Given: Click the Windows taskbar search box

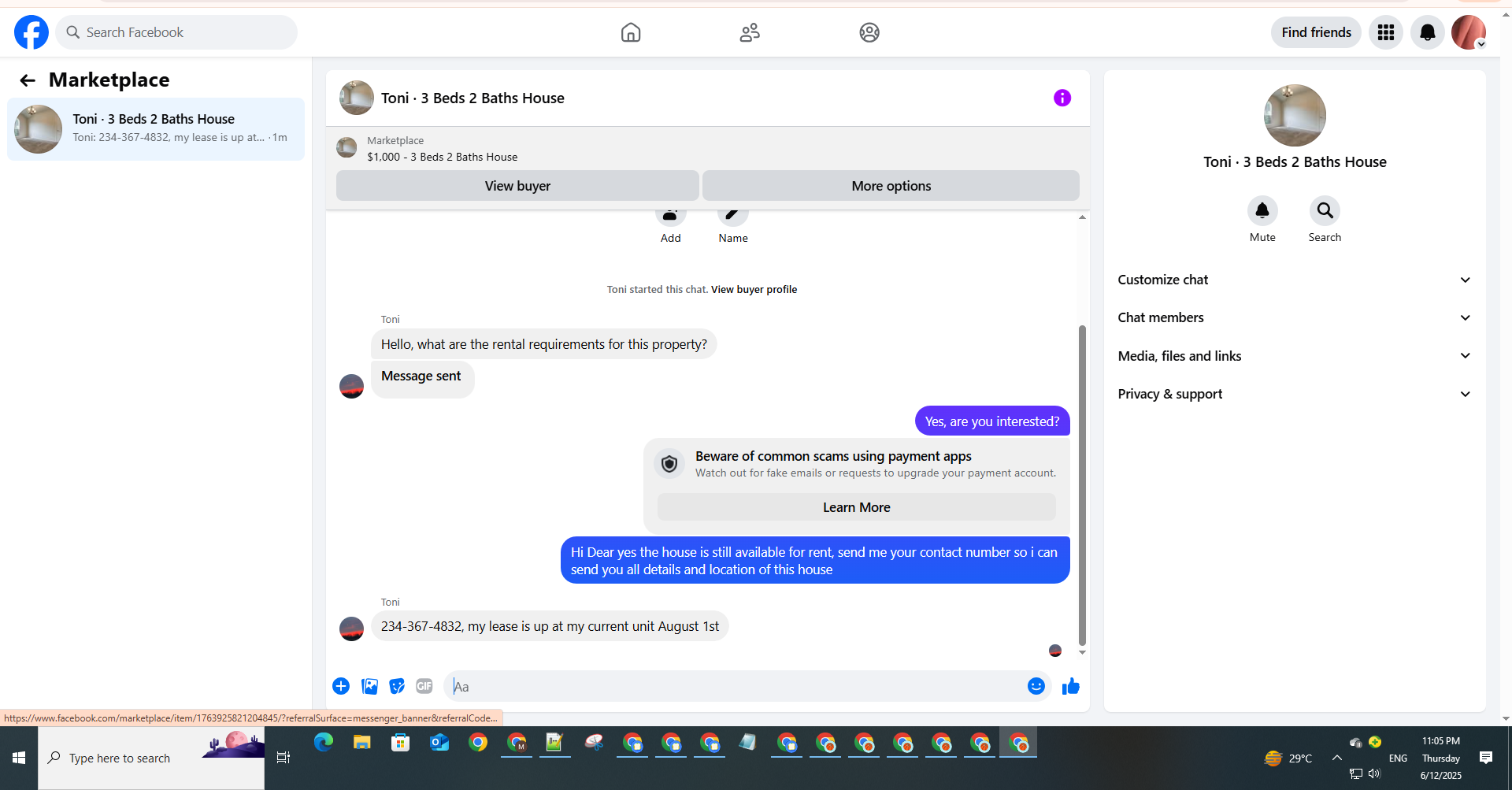Looking at the screenshot, I should click(x=151, y=758).
